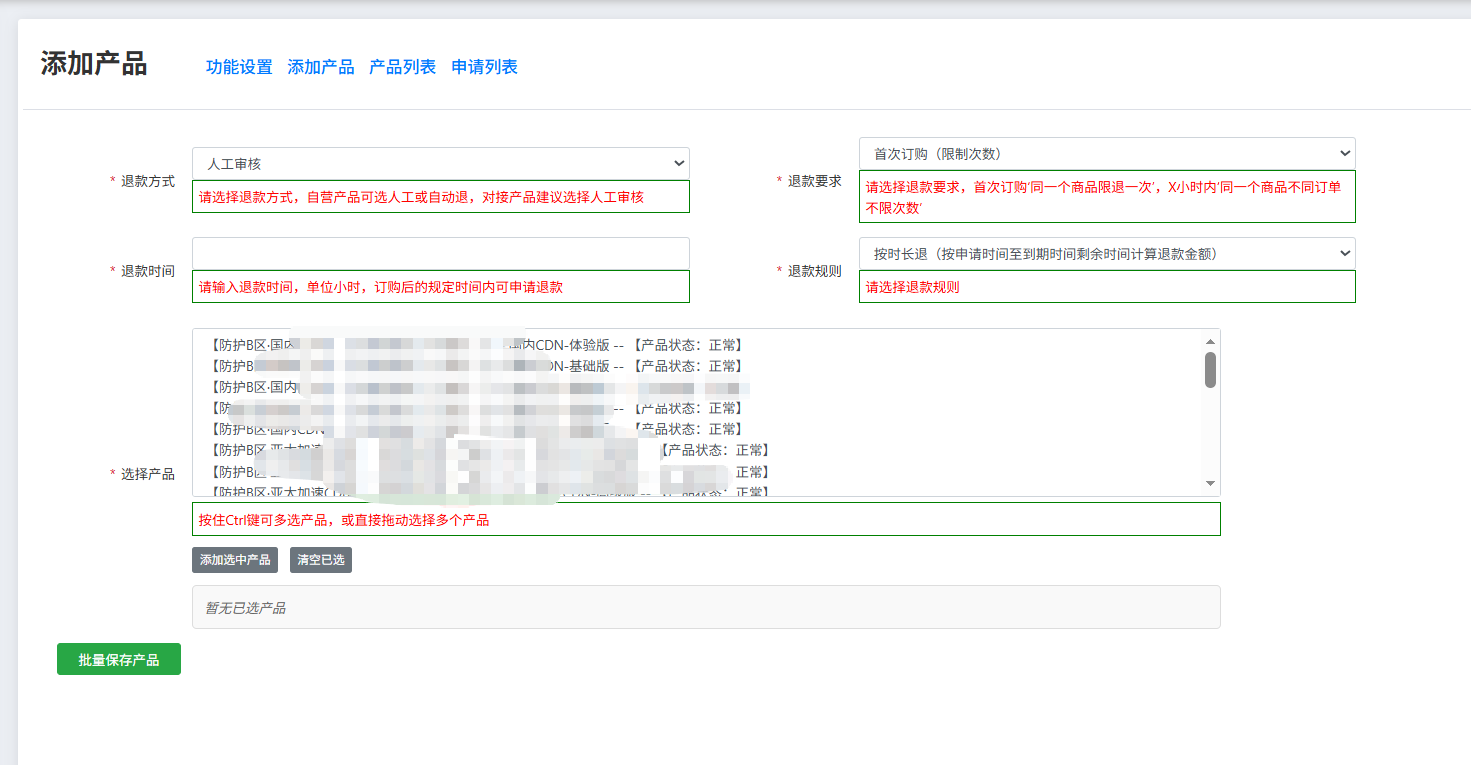Screen dimensions: 1471x765
Task: Open the 退款方式 dropdown showing 人工审核
Action: pos(440,163)
